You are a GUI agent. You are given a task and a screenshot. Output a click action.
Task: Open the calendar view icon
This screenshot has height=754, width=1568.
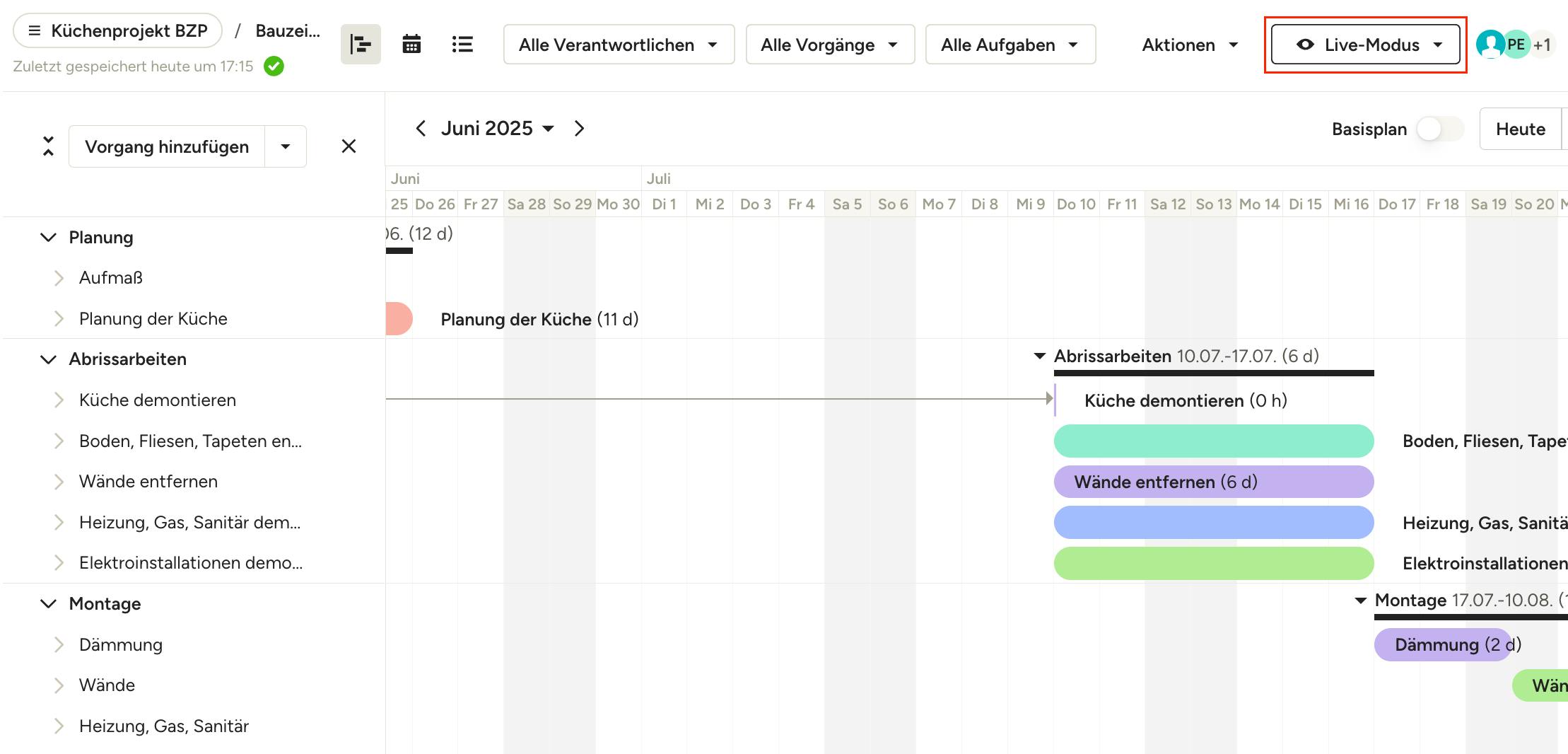click(411, 45)
